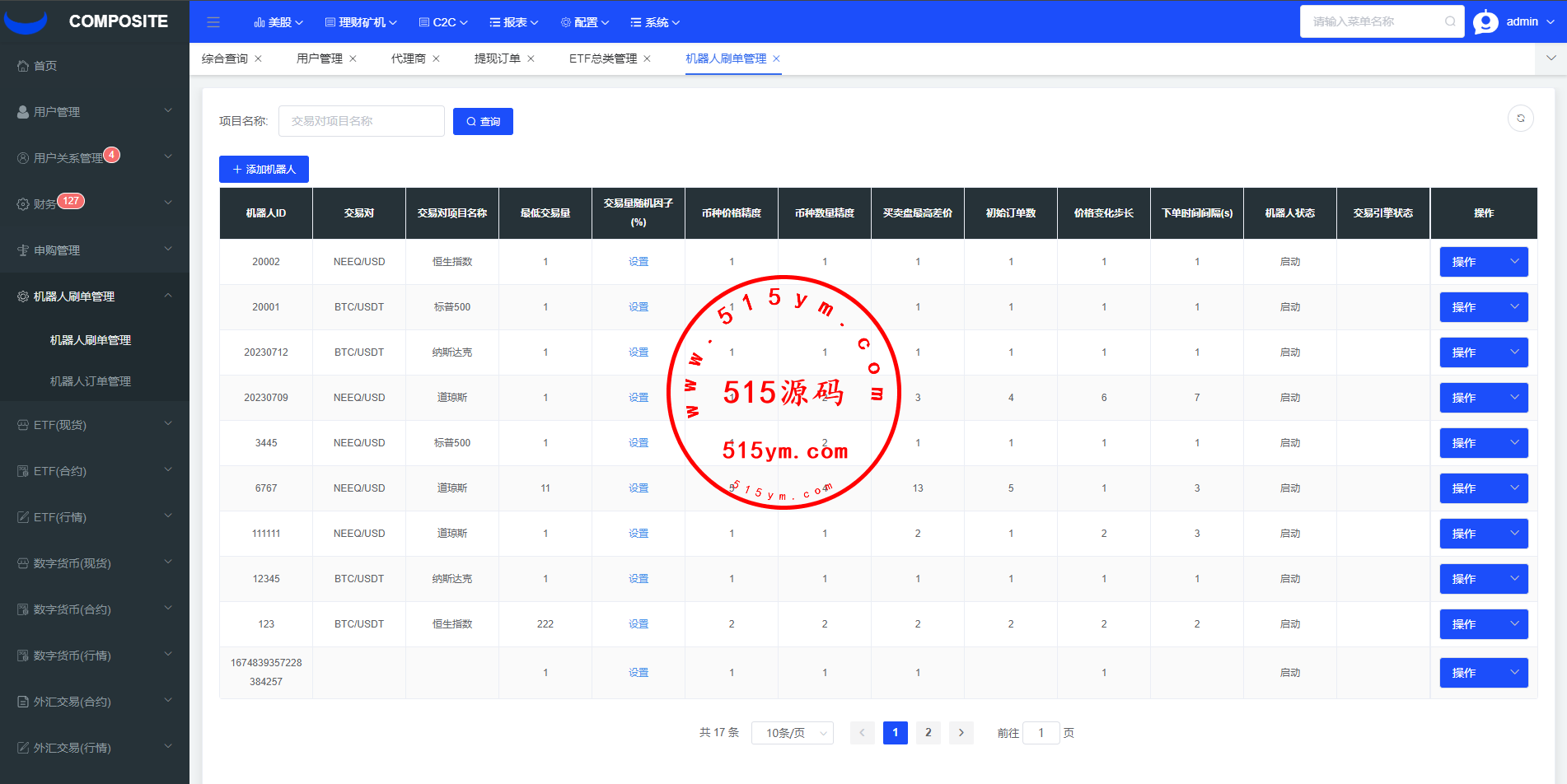Viewport: 1567px width, 784px height.
Task: Click the refresh icon above the table
Action: pos(1520,119)
